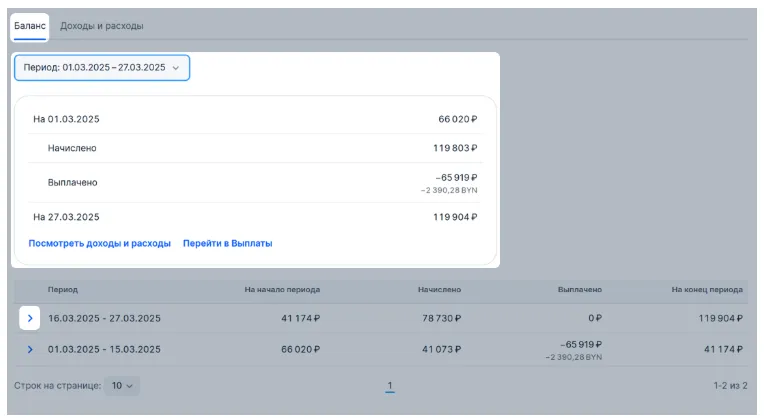Click the Начислено column header in table

tap(439, 290)
